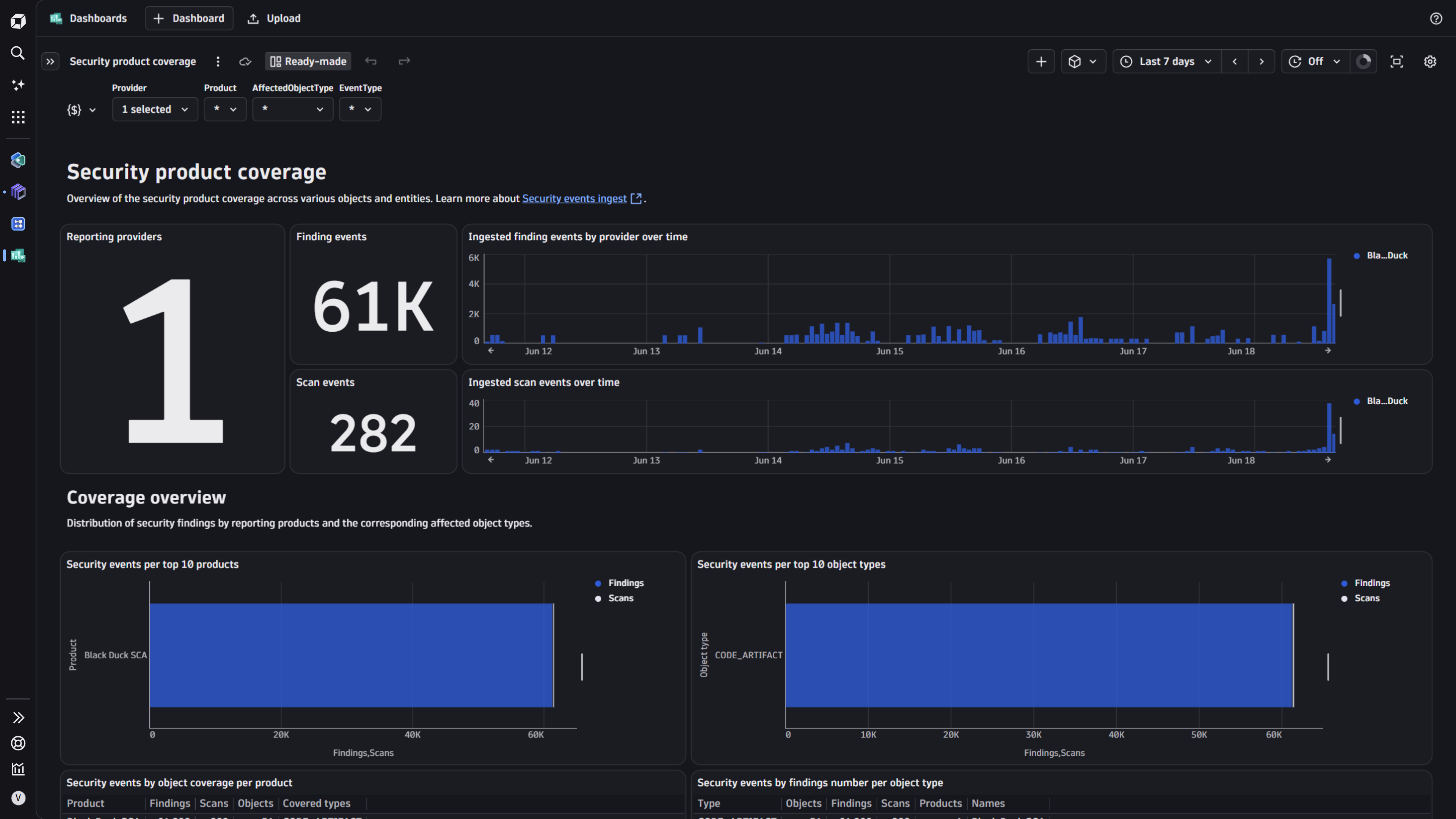The image size is (1456, 819).
Task: Open the user avatar V icon
Action: 18,798
